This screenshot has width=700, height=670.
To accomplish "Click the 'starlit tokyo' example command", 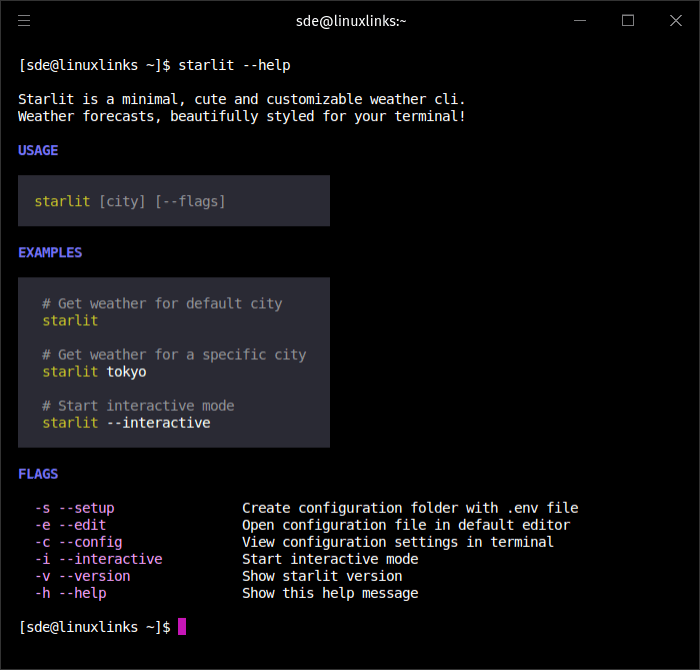I will (94, 372).
